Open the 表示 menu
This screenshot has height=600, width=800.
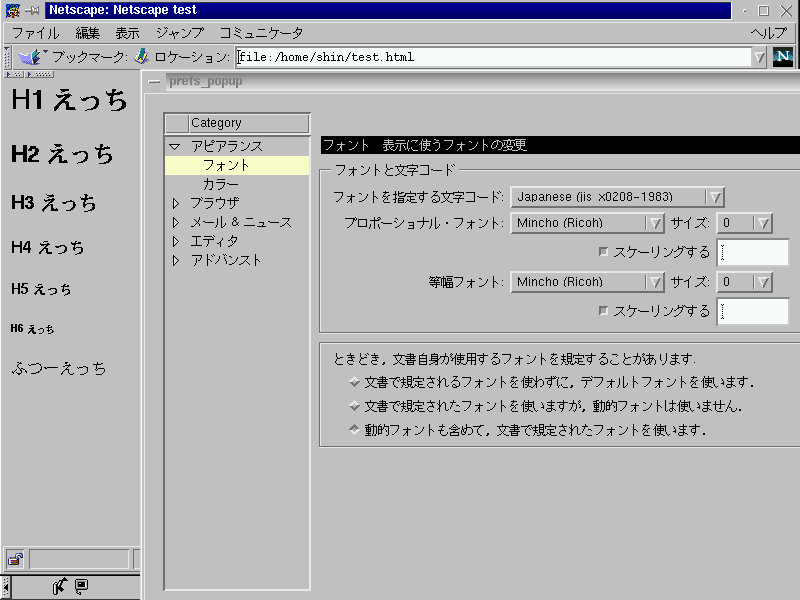[x=127, y=33]
